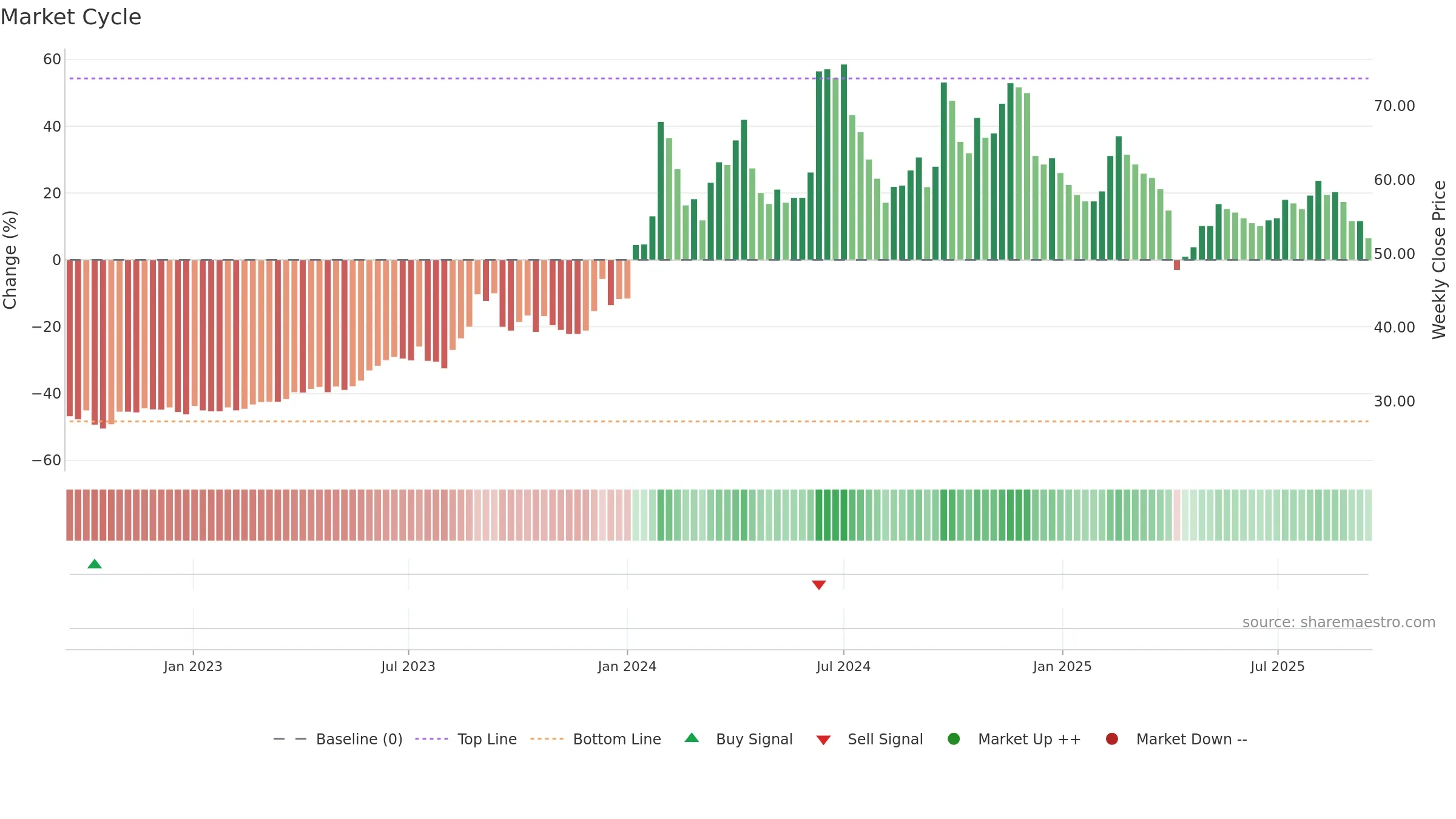Click the small red bar dipping below zero in 2025
Screen dimensions: 1456x819
(1177, 265)
